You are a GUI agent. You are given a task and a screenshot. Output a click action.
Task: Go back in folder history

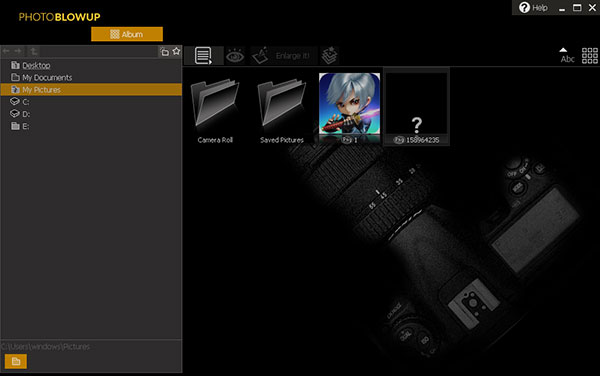6,51
